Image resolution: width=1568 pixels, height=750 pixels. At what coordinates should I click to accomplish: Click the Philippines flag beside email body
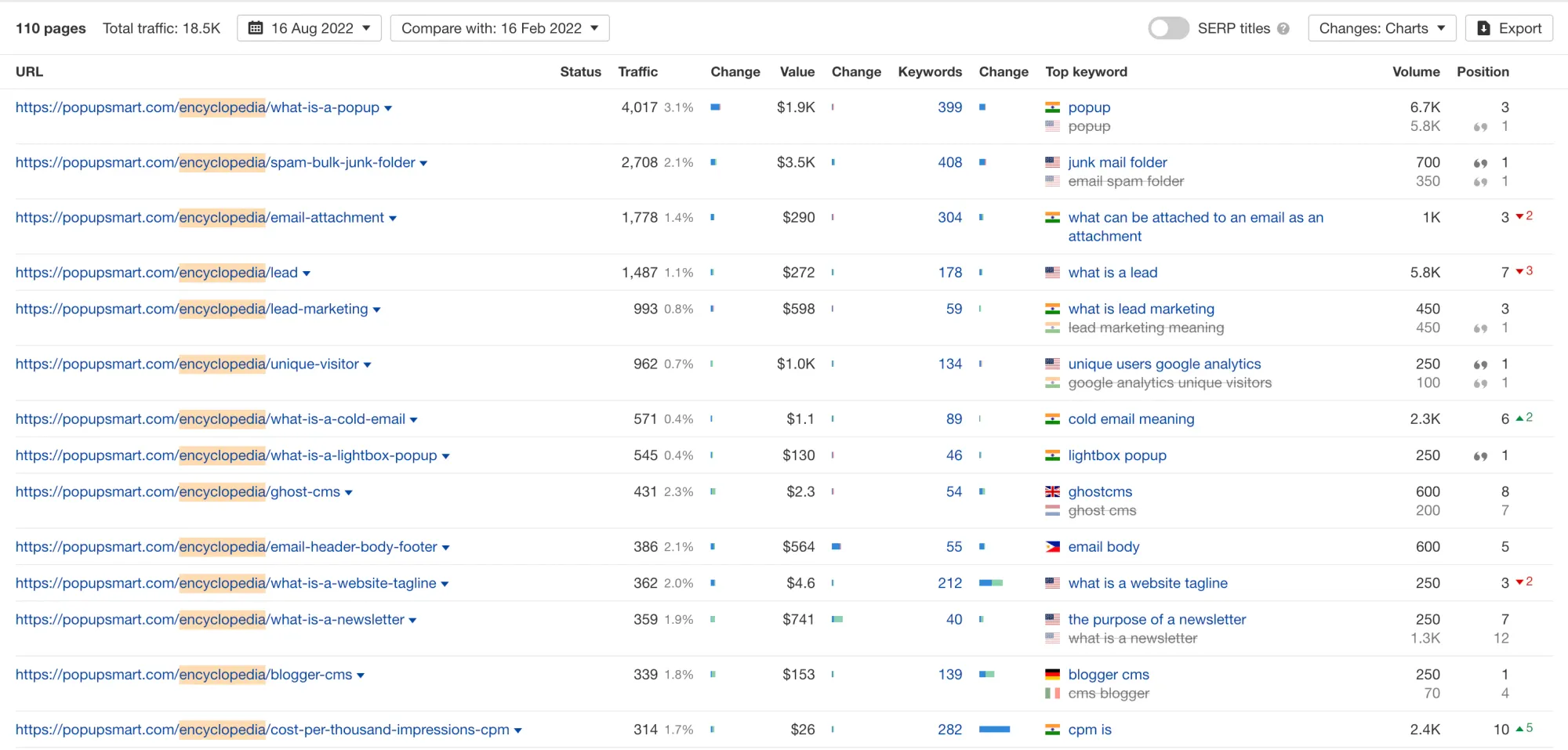tap(1052, 546)
